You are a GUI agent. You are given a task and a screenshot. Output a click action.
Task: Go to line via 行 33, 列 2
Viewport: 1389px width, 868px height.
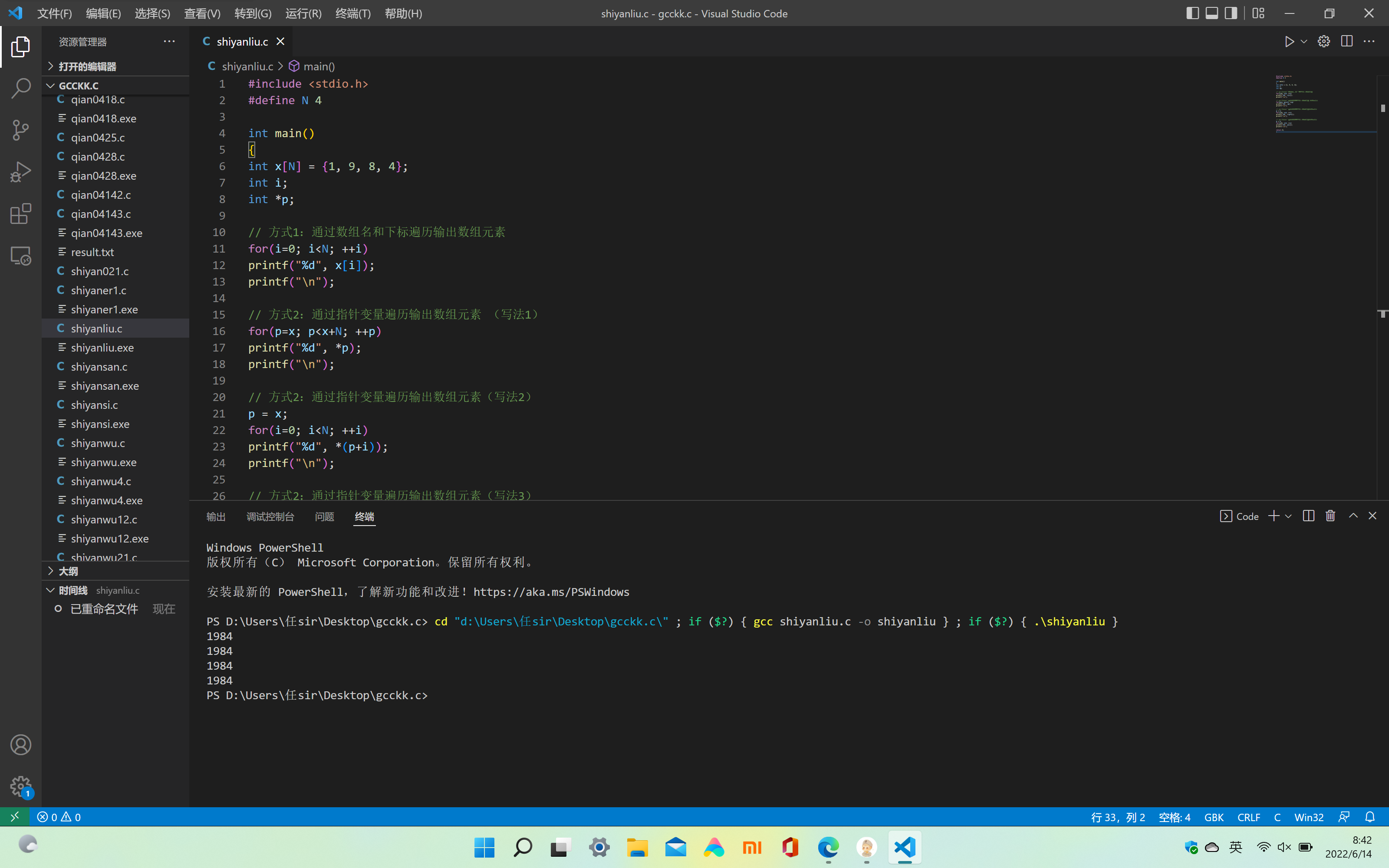(1118, 817)
